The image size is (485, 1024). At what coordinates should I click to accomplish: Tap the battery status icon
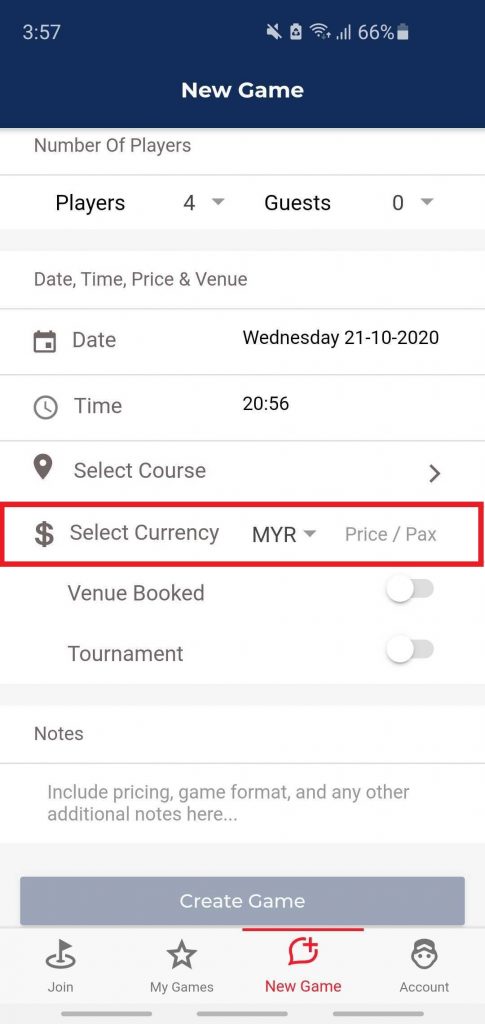coord(403,32)
